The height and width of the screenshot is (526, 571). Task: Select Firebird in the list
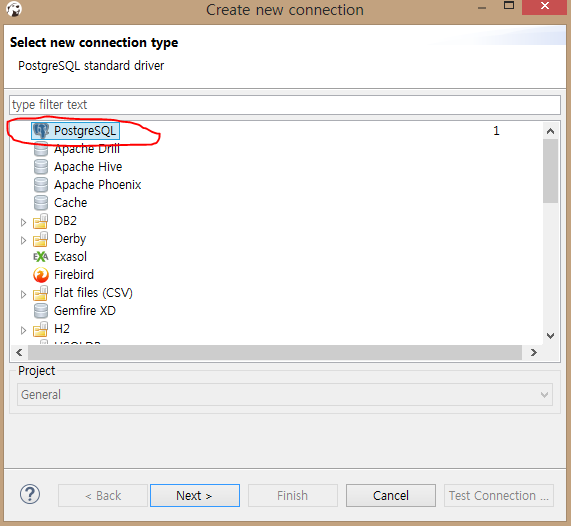[74, 275]
